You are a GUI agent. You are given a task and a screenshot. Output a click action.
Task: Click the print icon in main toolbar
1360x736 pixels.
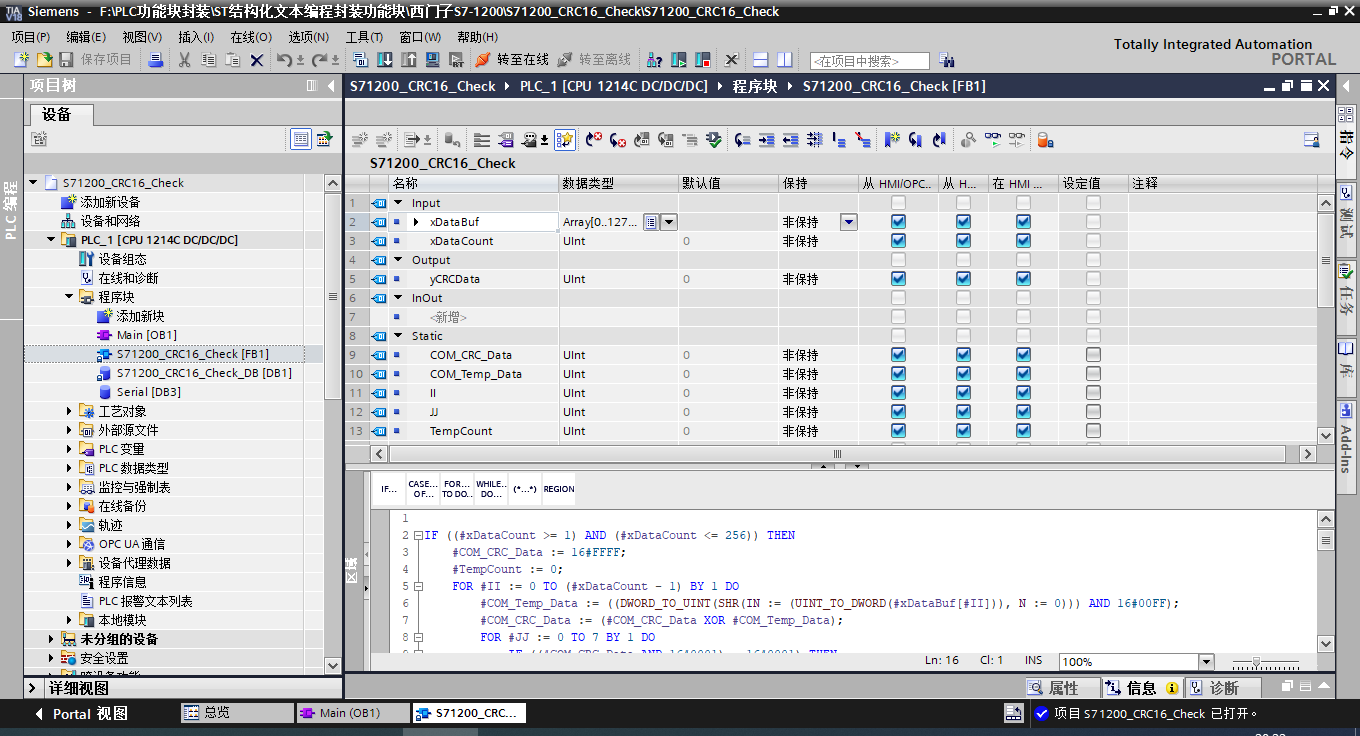coord(155,60)
